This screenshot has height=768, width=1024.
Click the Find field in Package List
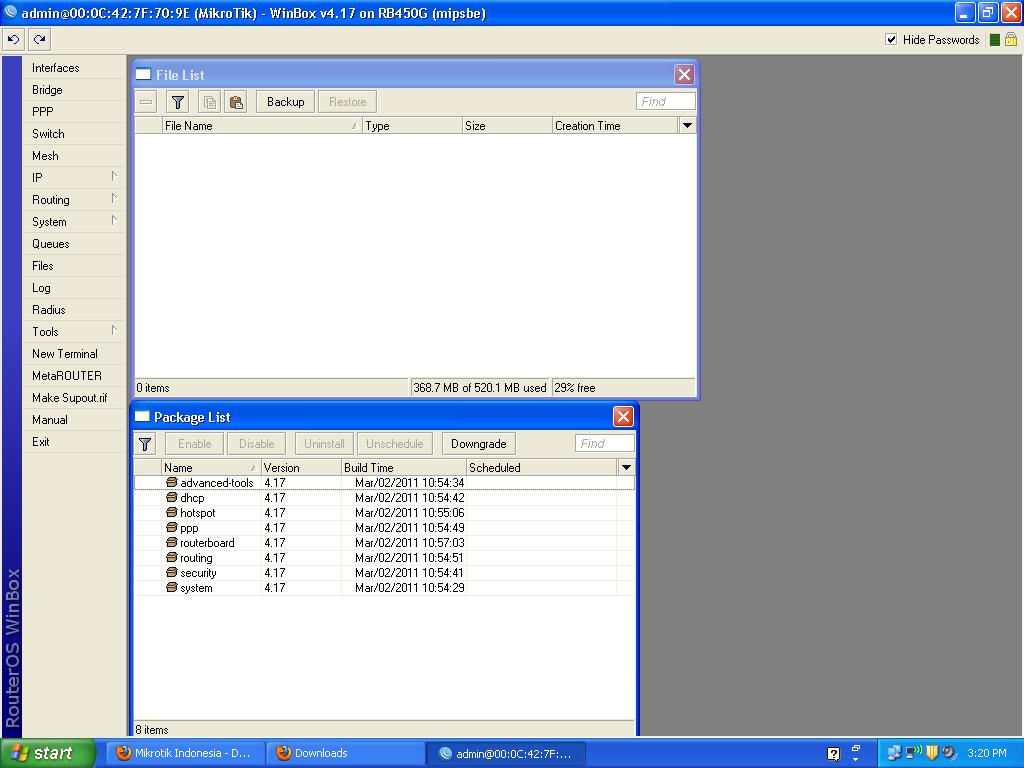pyautogui.click(x=604, y=443)
